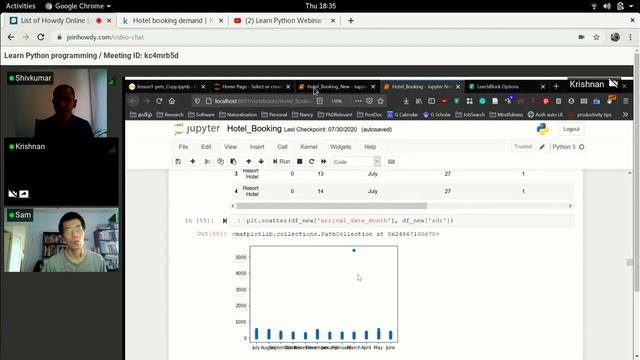Click Firefox home icon in shared screen
640x360 pixels.
(x=172, y=101)
